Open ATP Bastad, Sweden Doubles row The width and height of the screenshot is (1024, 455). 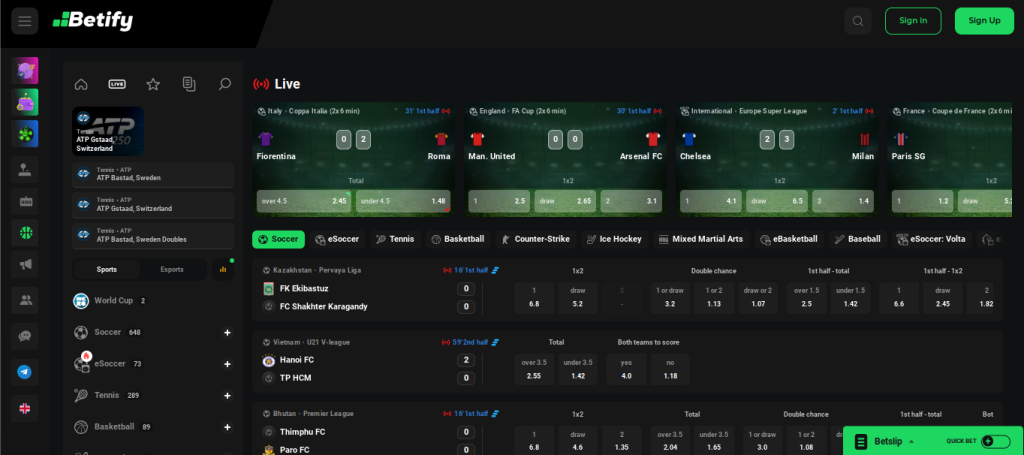click(153, 236)
